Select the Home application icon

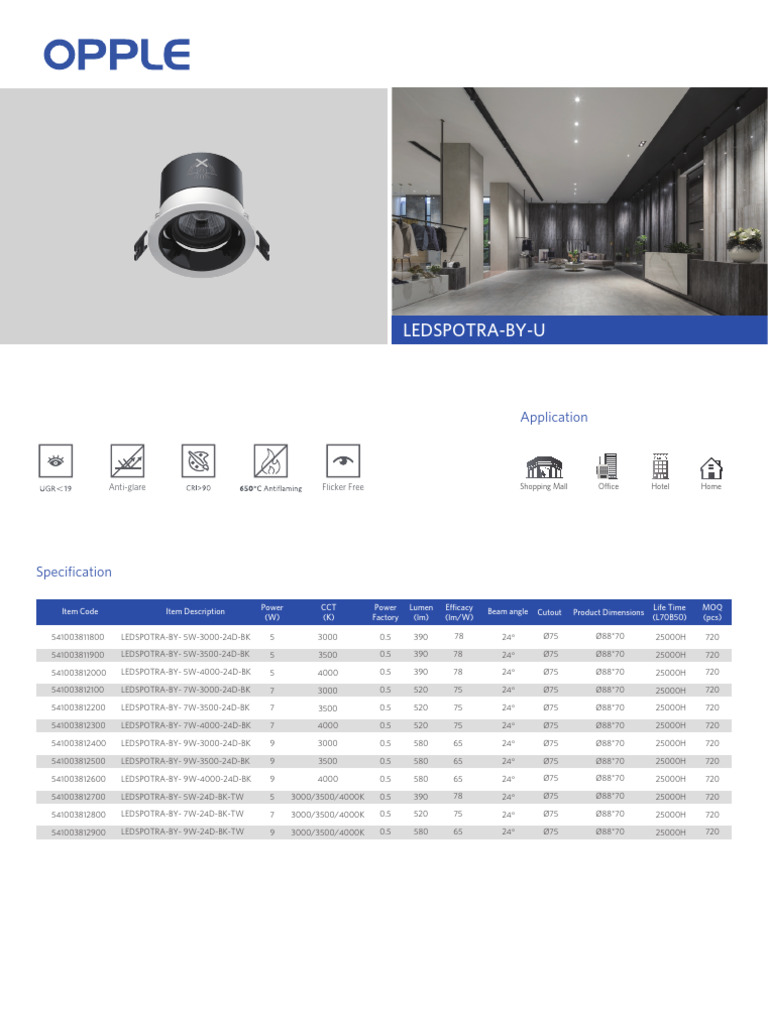[711, 468]
